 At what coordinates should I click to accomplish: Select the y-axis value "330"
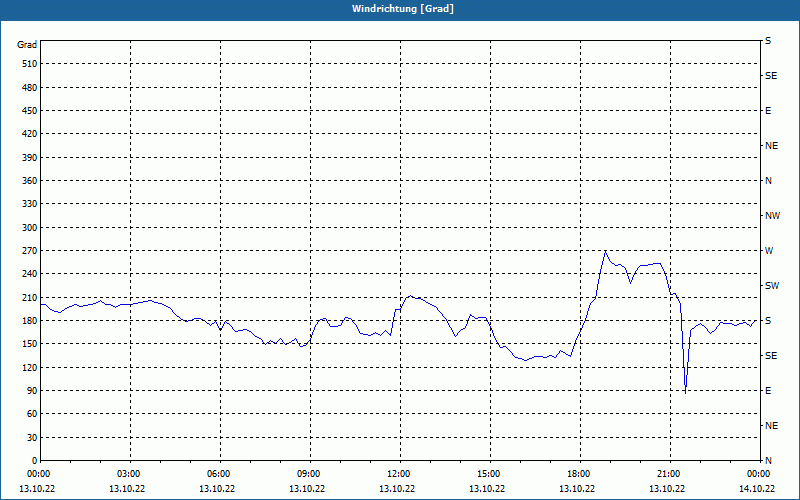point(30,204)
